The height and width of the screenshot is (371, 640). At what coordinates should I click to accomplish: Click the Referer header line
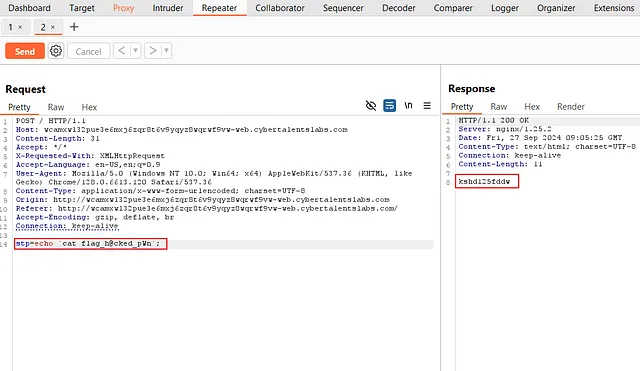coord(207,208)
